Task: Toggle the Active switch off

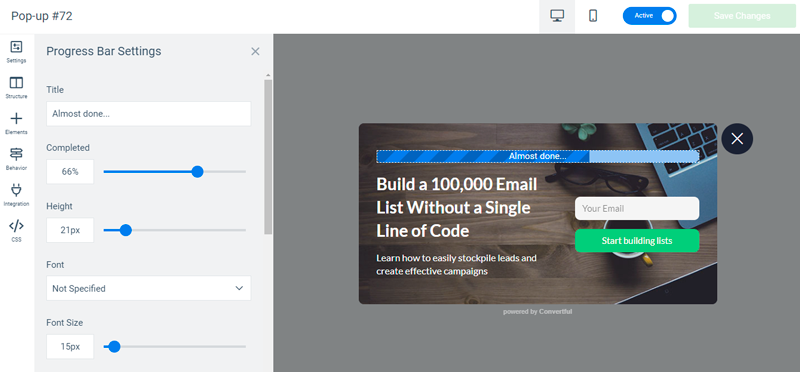Action: pyautogui.click(x=649, y=16)
